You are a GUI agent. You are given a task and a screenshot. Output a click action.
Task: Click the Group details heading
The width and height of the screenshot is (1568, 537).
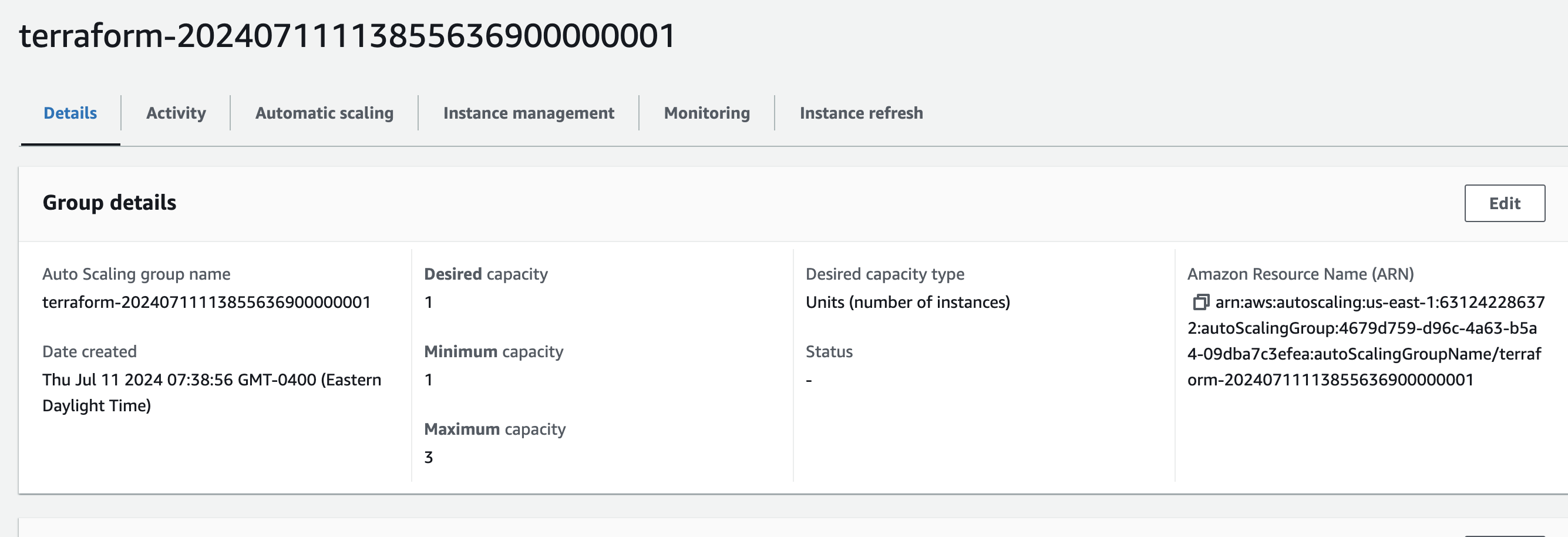coord(110,203)
